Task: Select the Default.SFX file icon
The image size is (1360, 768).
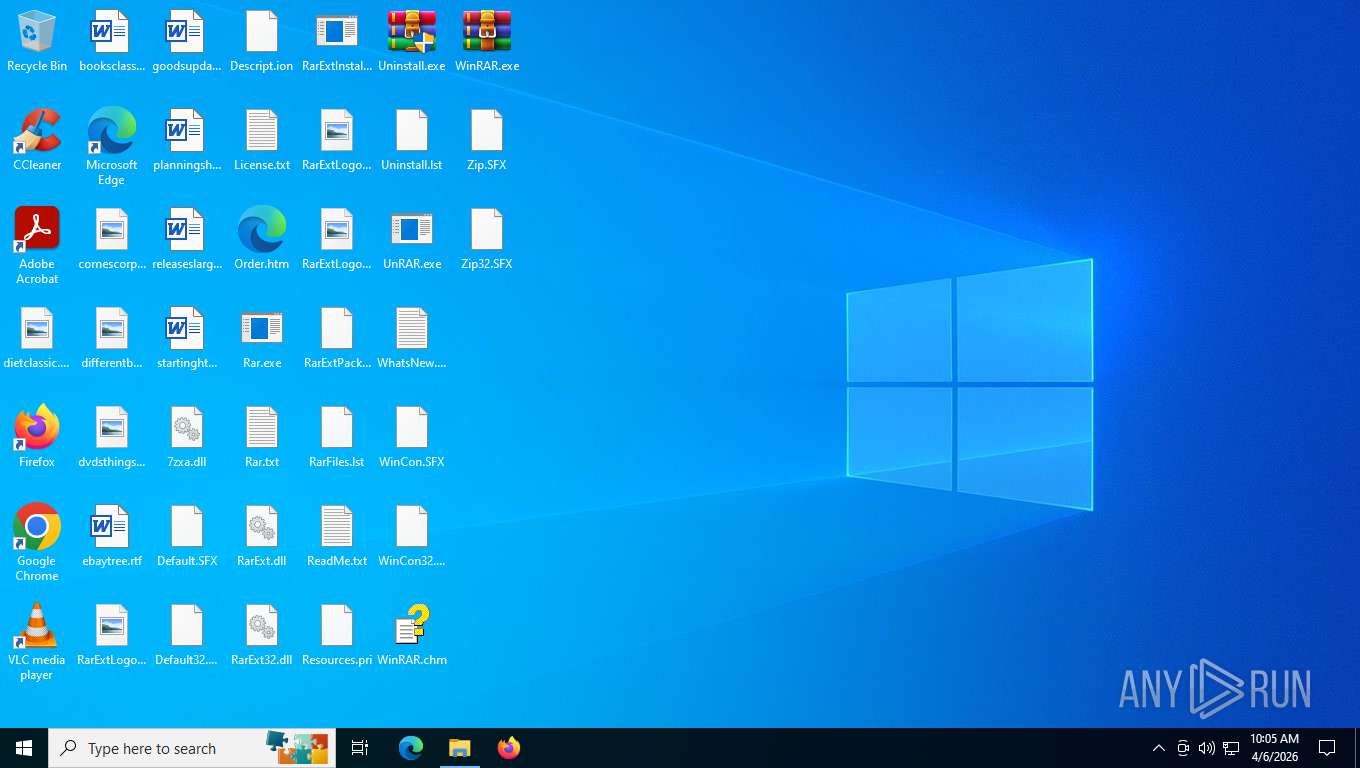Action: pyautogui.click(x=187, y=537)
